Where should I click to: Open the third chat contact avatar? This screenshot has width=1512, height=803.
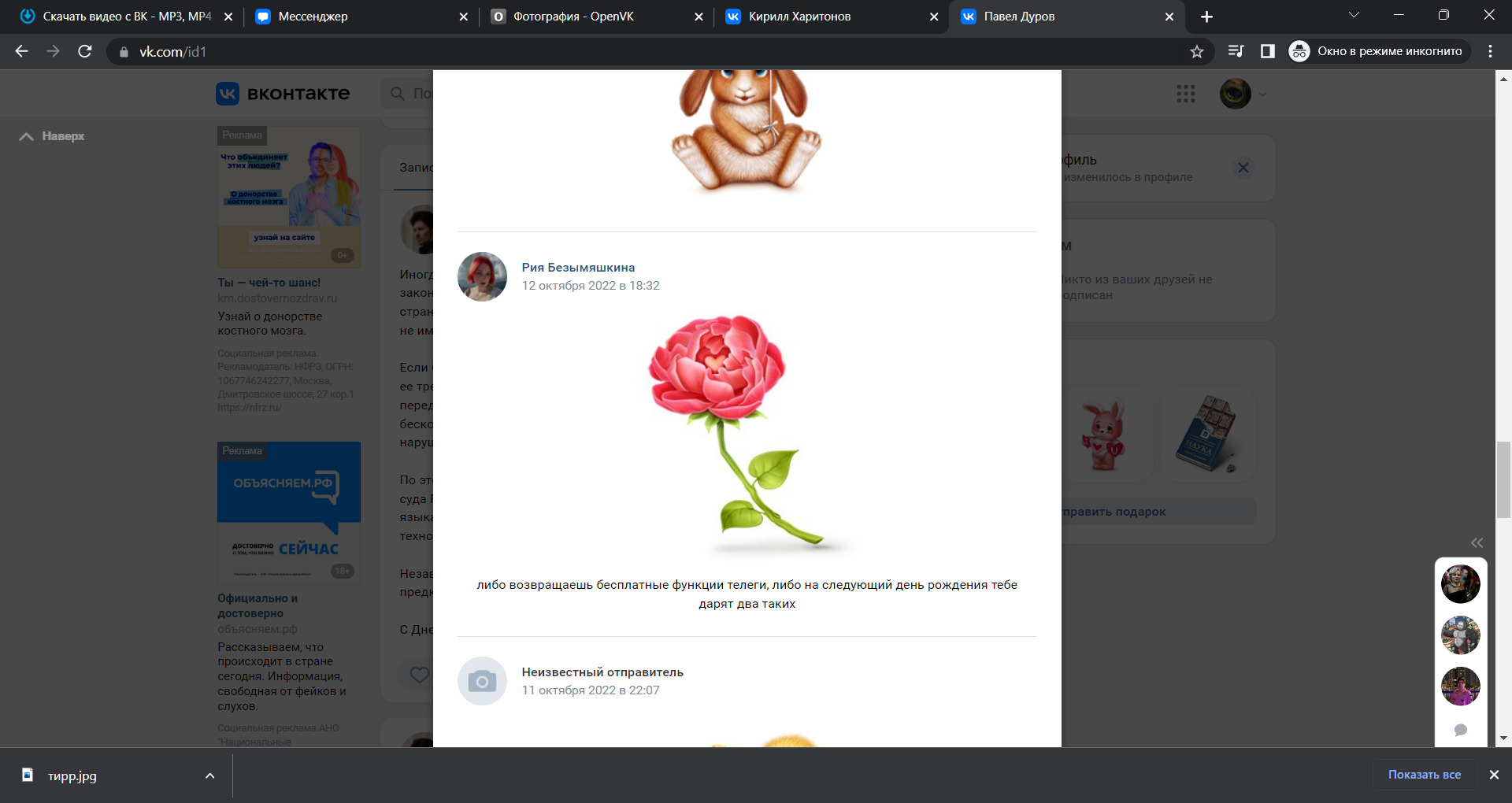pos(1461,686)
